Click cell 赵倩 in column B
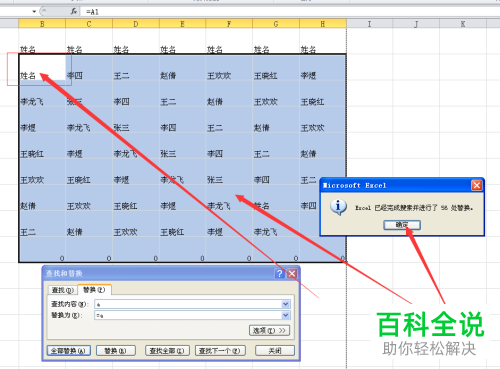Viewport: 500px width, 369px height. coord(42,198)
